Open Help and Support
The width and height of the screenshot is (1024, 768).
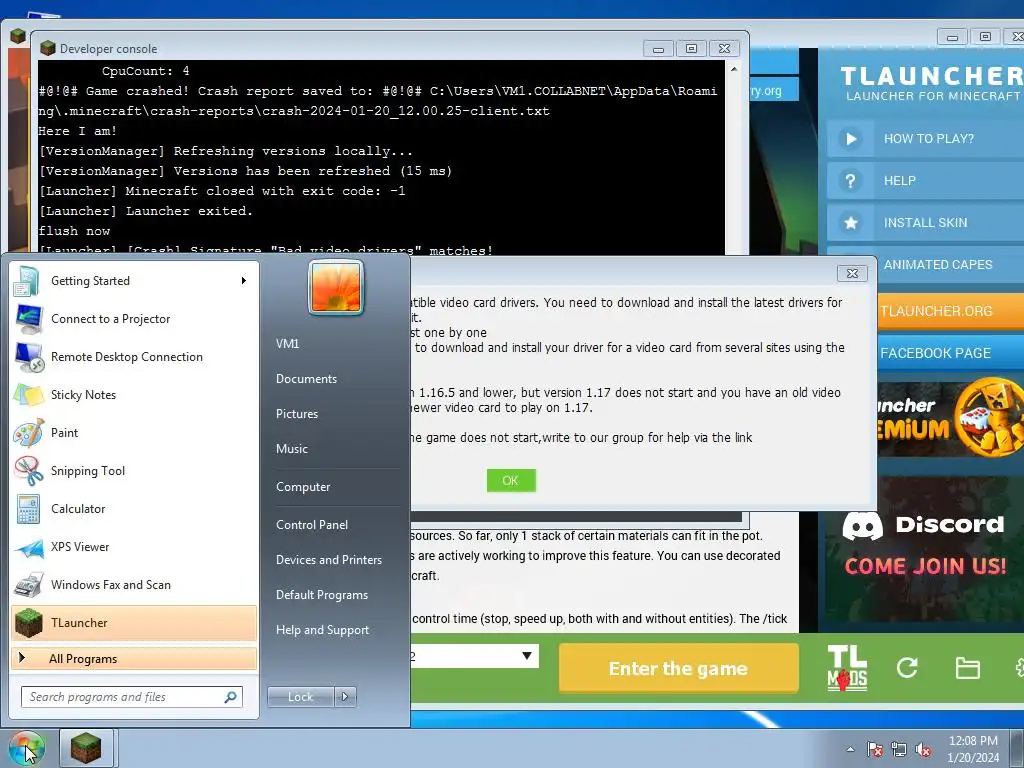(x=322, y=630)
